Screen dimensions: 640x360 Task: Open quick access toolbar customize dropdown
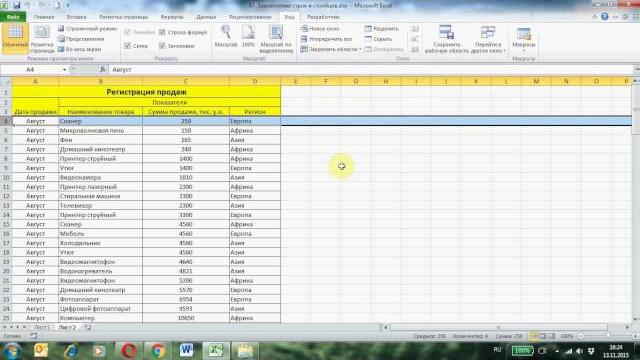point(68,5)
